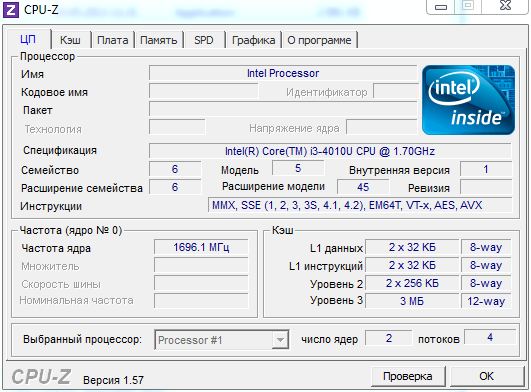Image resolution: width=531 pixels, height=392 pixels.
Task: Click the empty Пакет field
Action: [x=283, y=109]
